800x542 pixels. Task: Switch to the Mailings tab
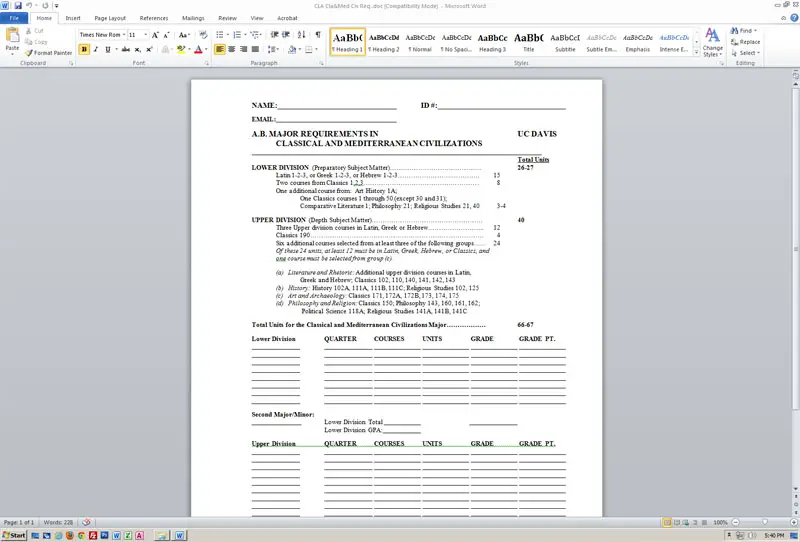(x=193, y=18)
